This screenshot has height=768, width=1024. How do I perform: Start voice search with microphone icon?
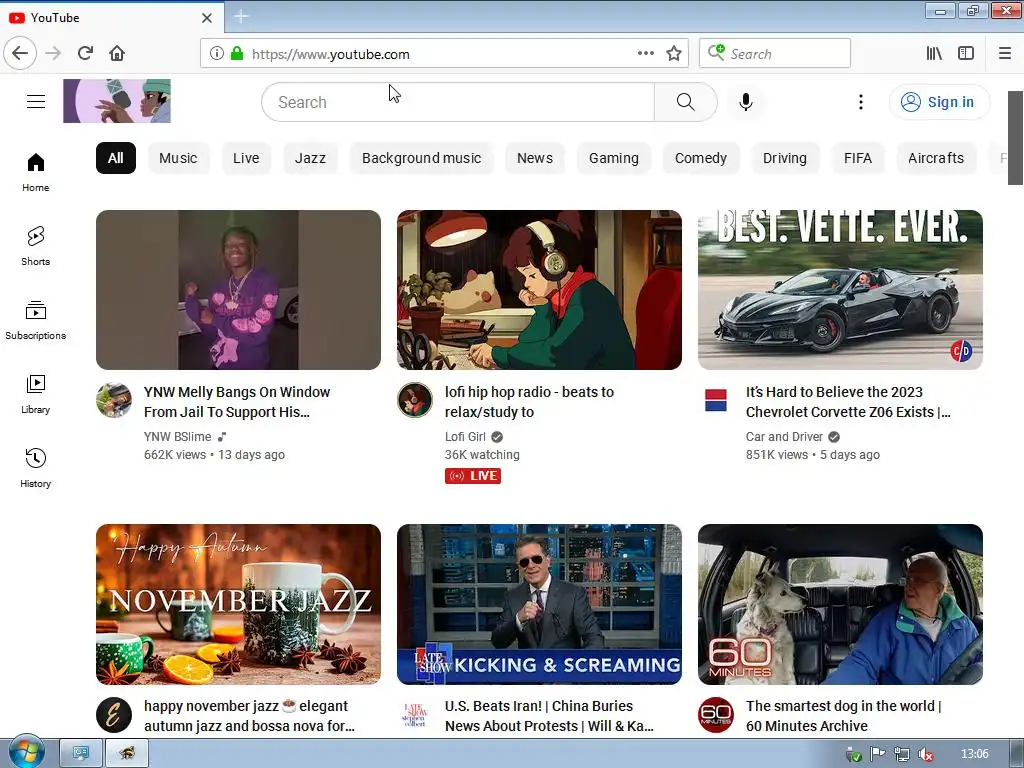pos(746,102)
